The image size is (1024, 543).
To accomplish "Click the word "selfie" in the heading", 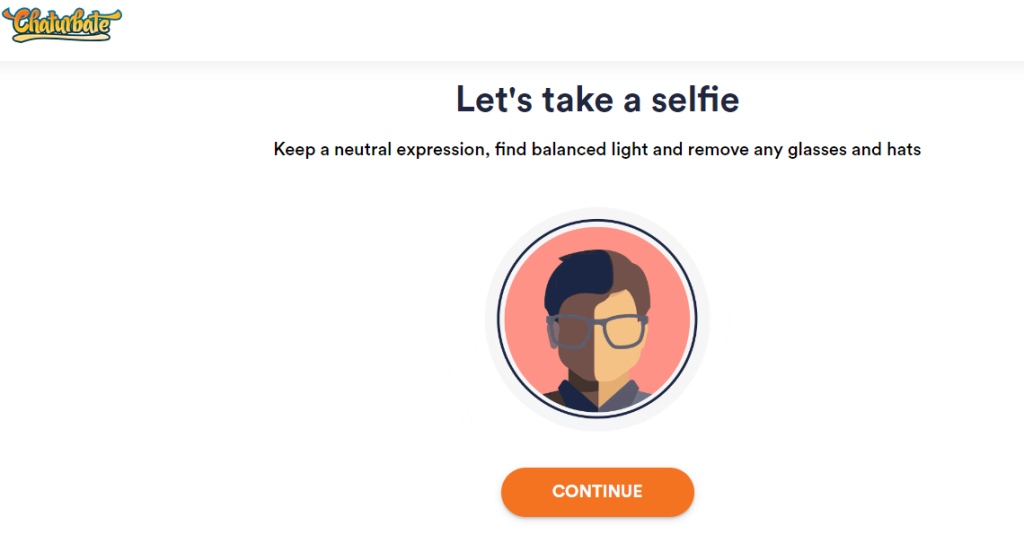I will (x=695, y=99).
